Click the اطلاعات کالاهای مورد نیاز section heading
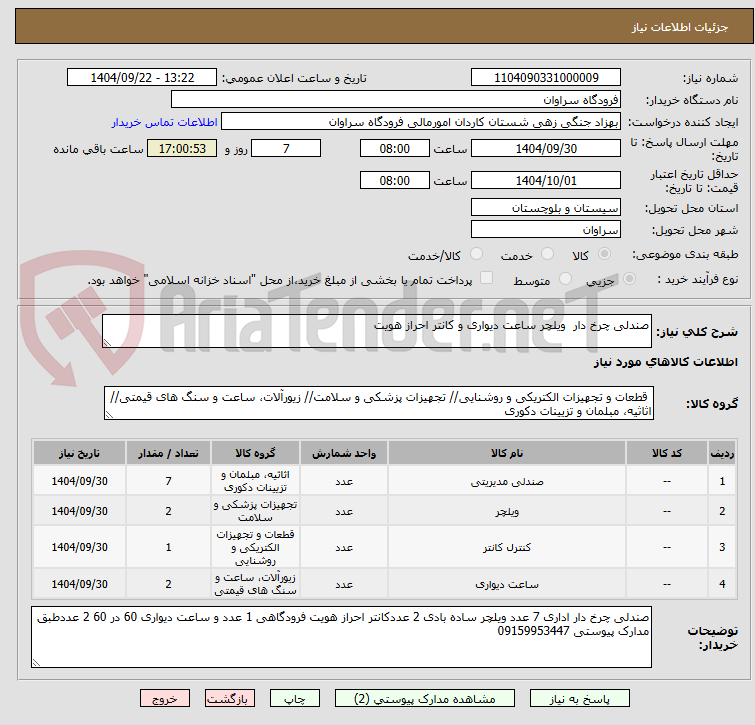Screen dimensions: 755x725 pos(665,362)
